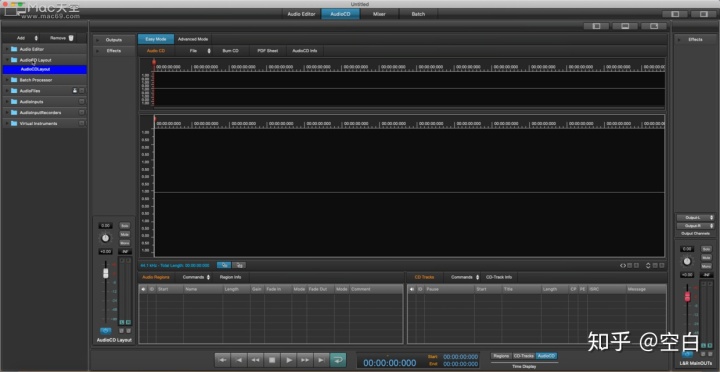
Task: Click the right sidebar toggle icon in the title bar area
Action: (703, 14)
